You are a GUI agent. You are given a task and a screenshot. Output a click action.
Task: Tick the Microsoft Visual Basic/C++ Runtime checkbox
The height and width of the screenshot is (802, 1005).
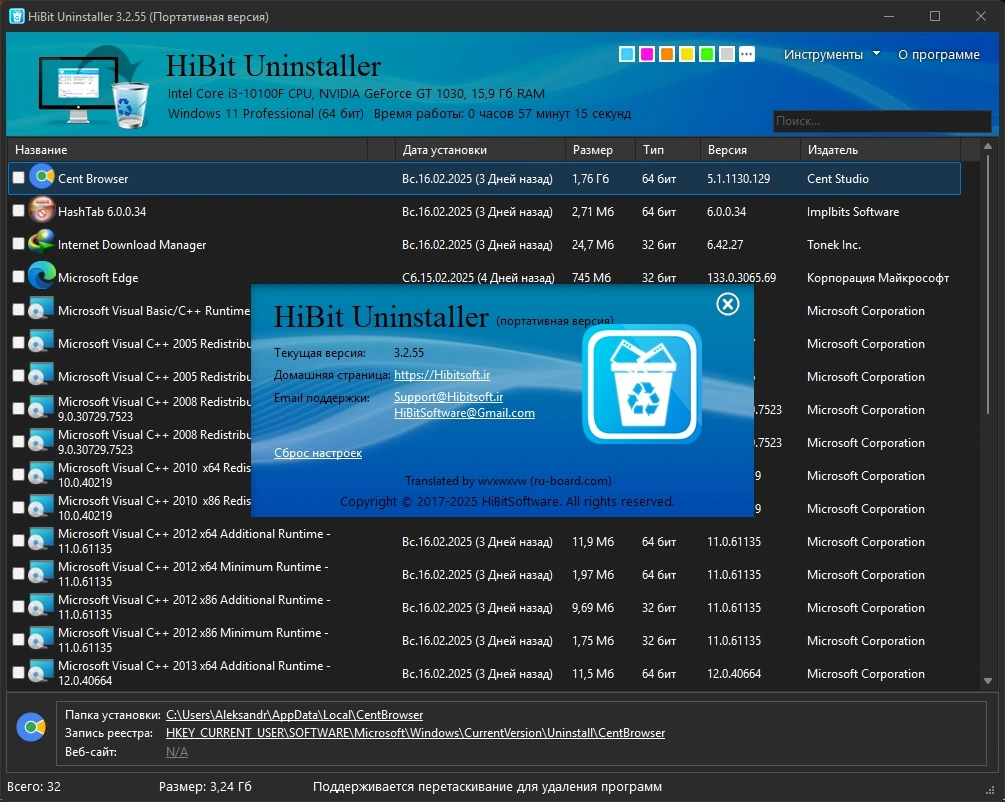(x=19, y=310)
